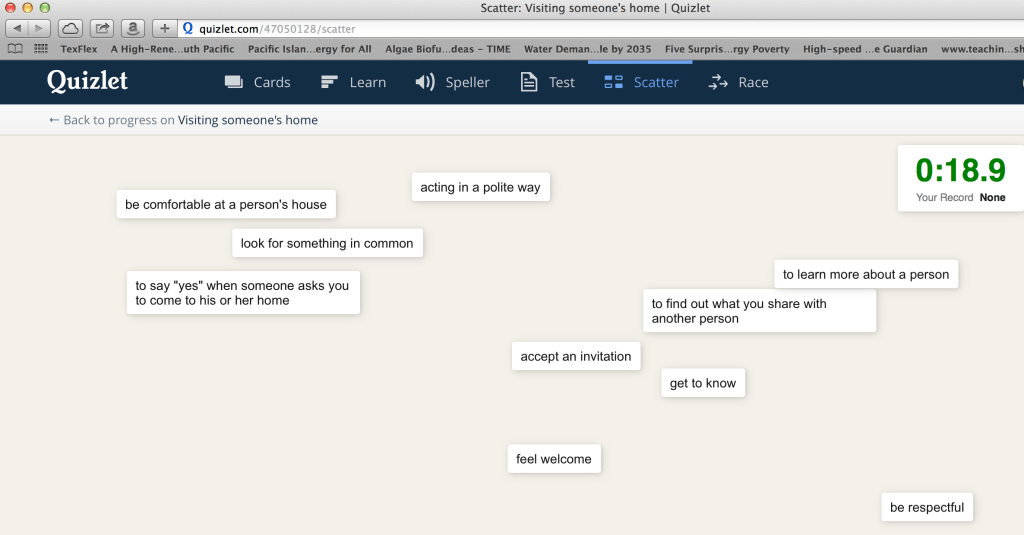Click 'Your Record None' text
Viewport: 1024px width, 535px height.
pos(960,197)
